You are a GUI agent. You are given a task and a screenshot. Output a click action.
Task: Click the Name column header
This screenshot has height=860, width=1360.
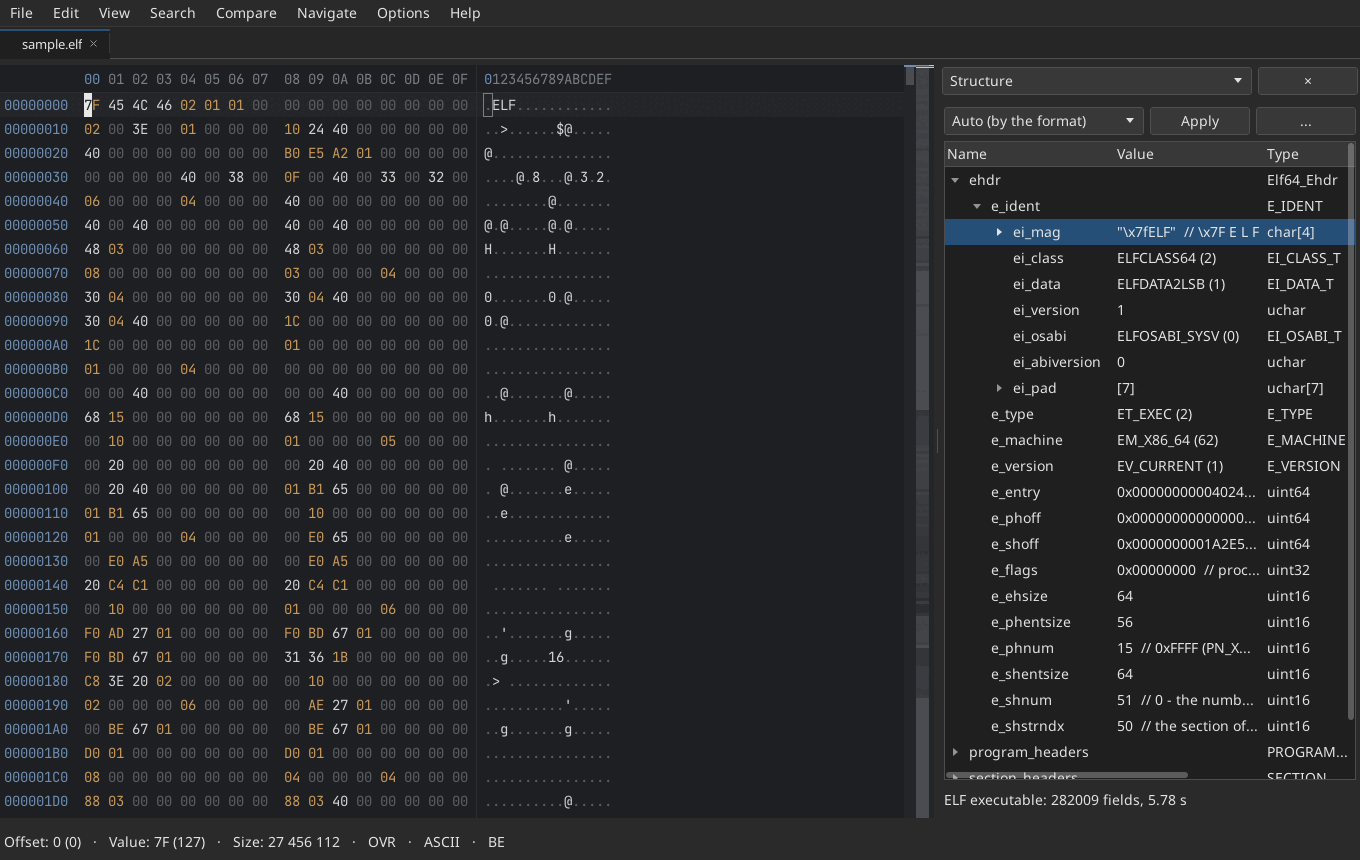pyautogui.click(x=1029, y=154)
